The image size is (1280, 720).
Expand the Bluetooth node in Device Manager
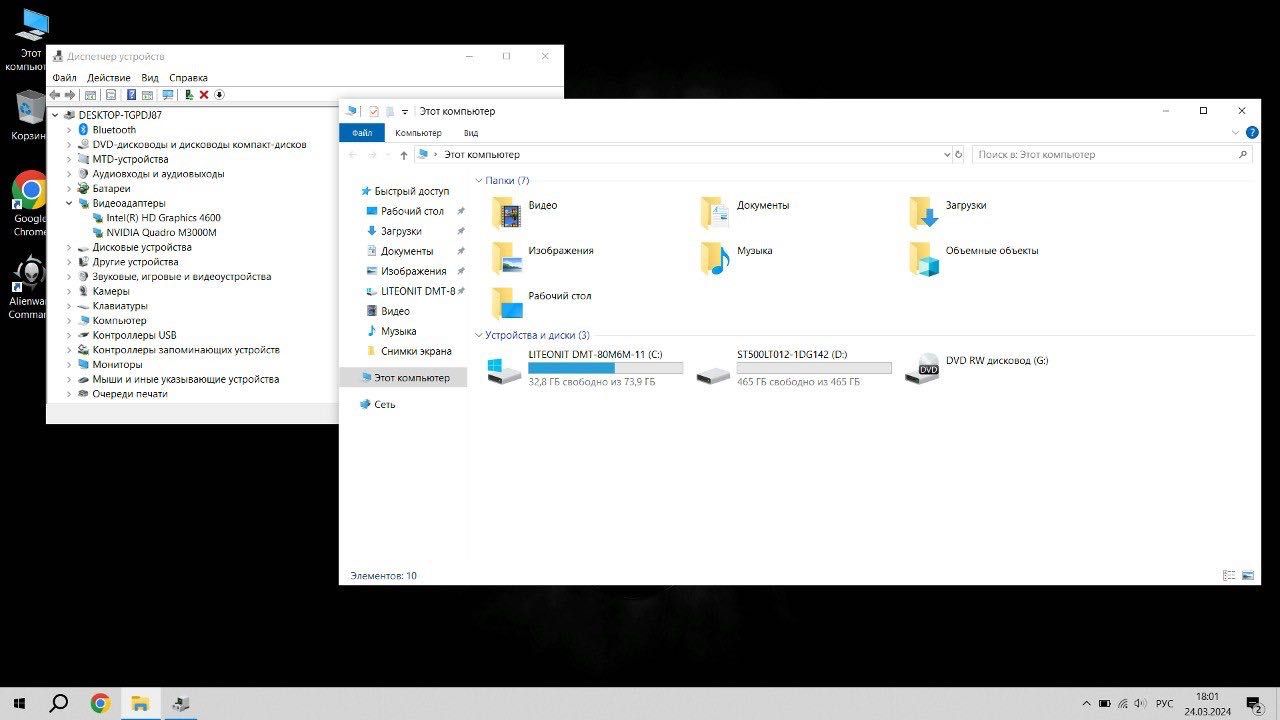pyautogui.click(x=69, y=130)
